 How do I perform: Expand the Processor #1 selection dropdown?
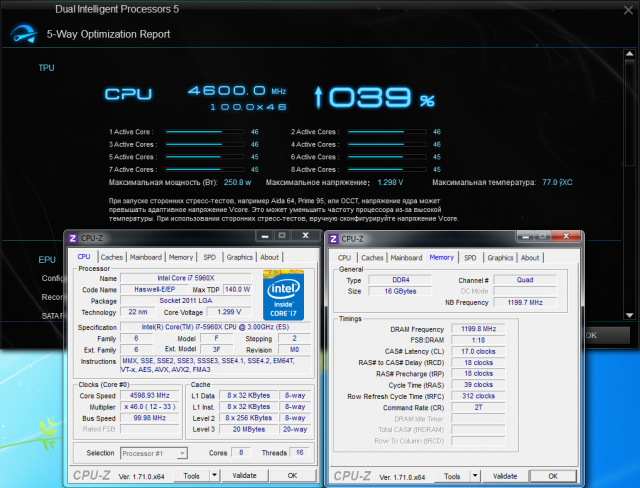click(182, 453)
